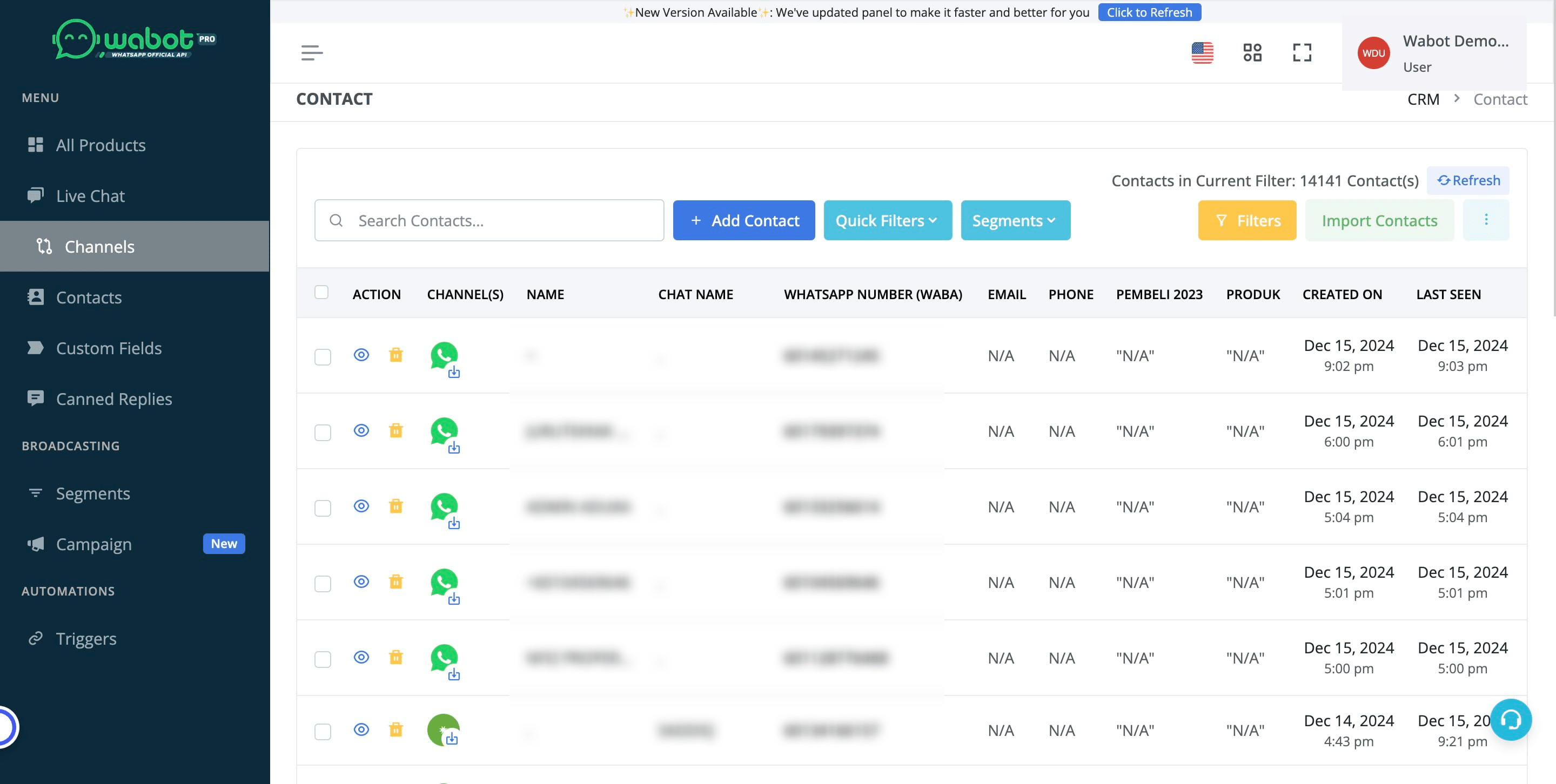Open language selector US flag icon
The image size is (1556, 784).
point(1202,52)
